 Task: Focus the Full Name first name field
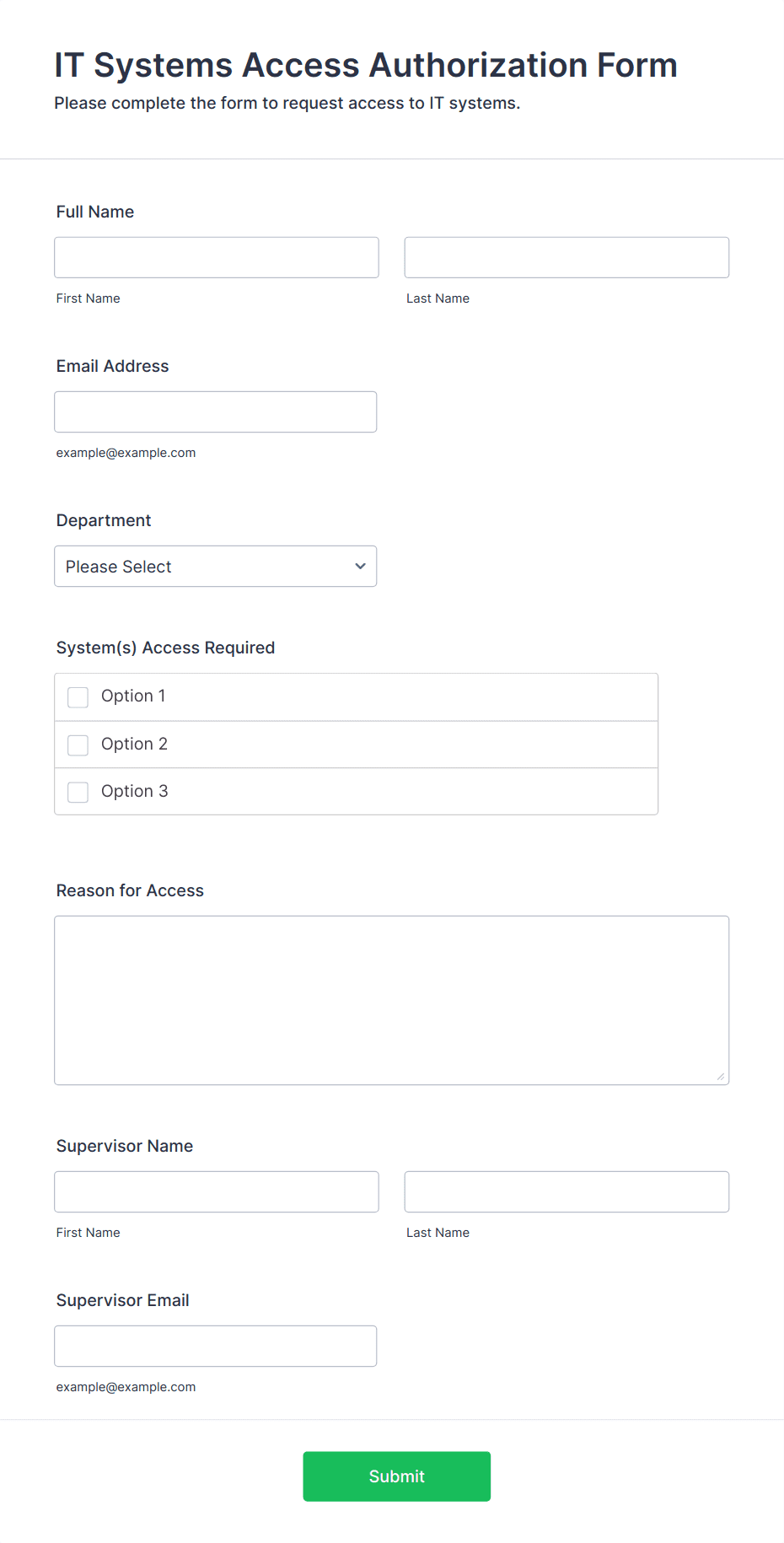click(217, 257)
